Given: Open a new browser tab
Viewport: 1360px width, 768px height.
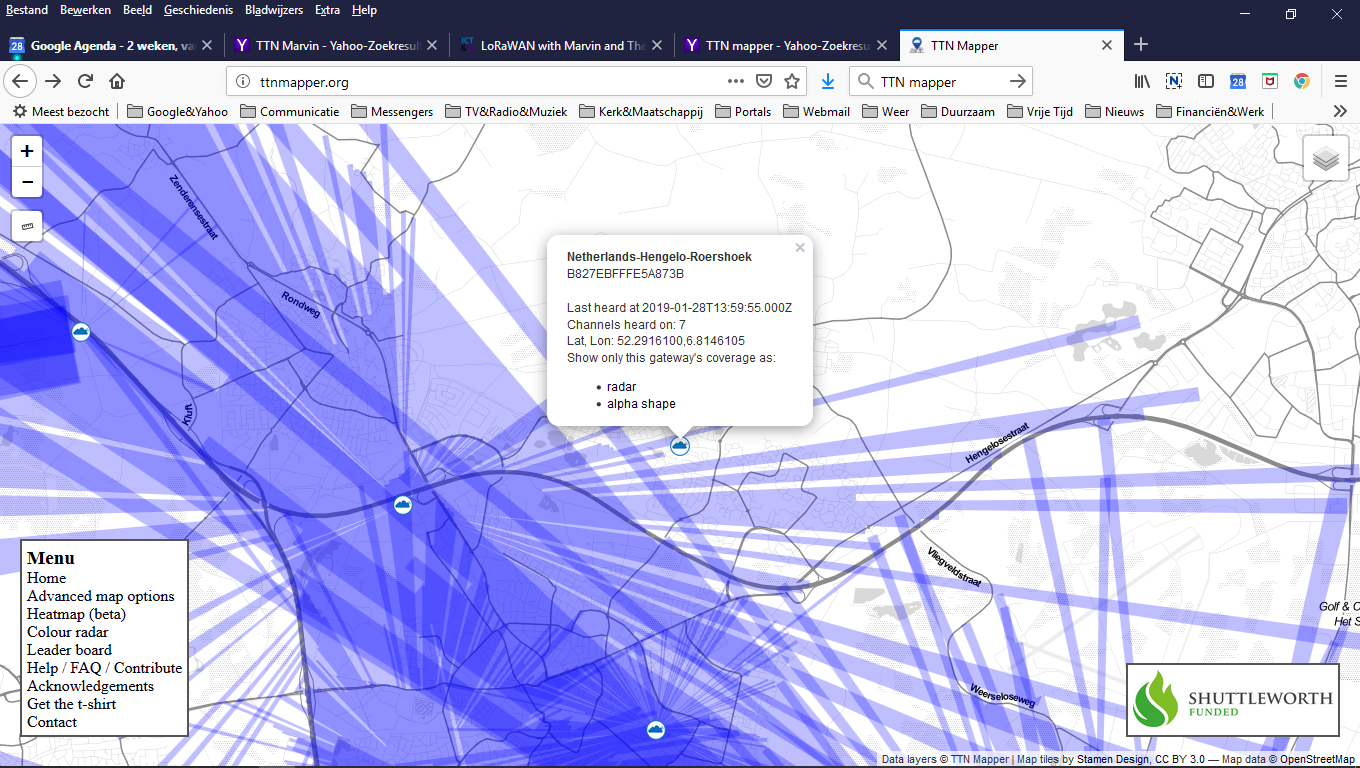Looking at the screenshot, I should click(1141, 45).
